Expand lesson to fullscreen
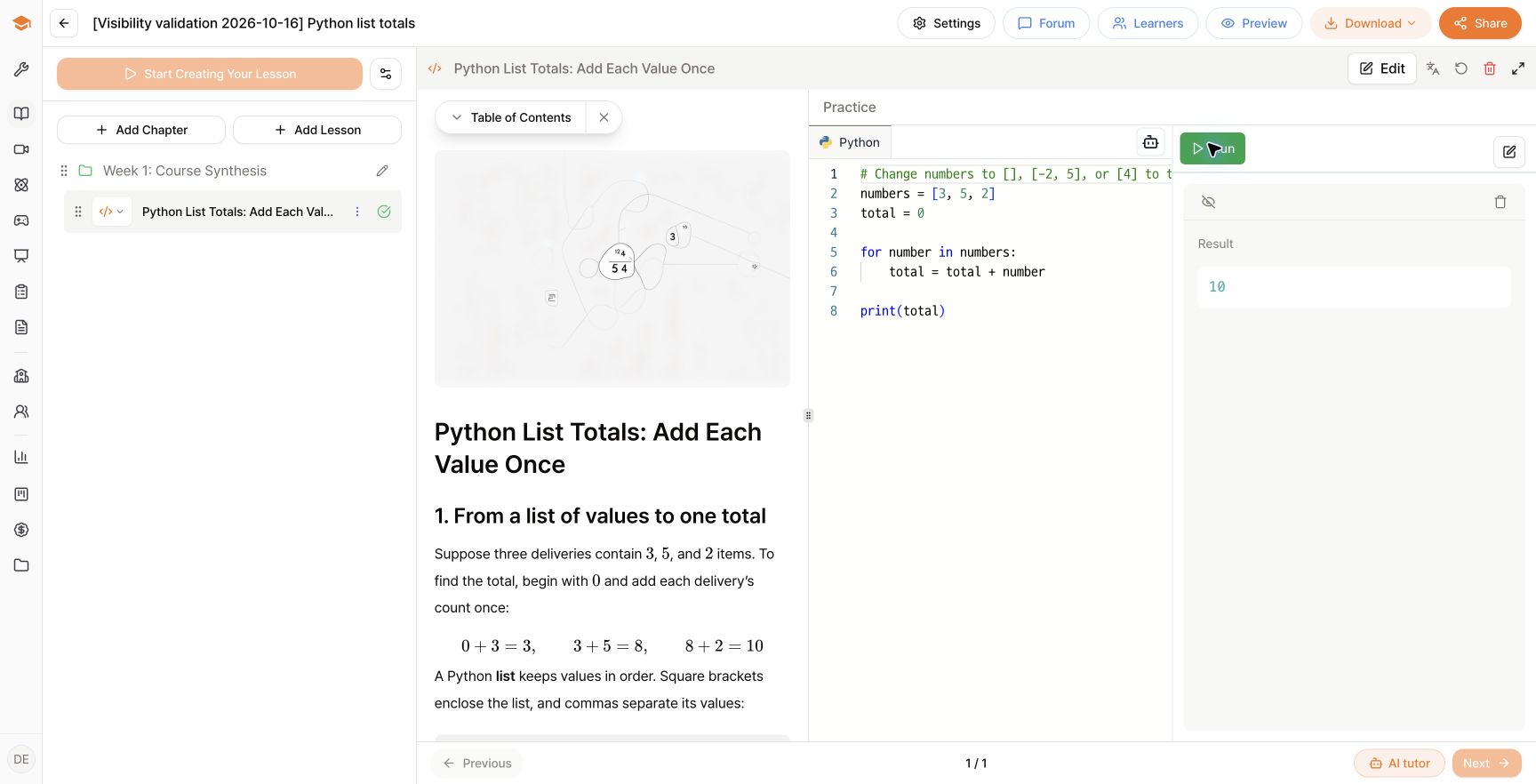This screenshot has height=784, width=1536. (x=1518, y=68)
